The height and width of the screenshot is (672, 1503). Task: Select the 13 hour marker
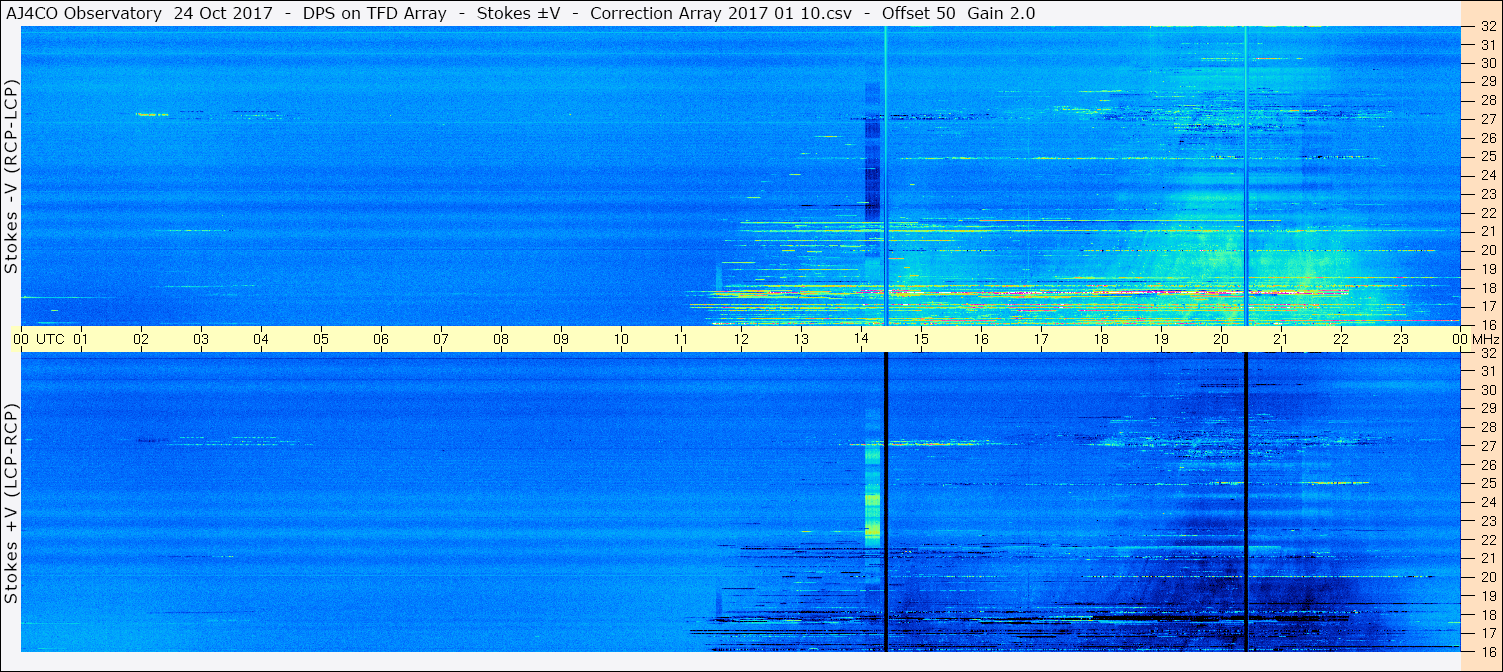801,339
